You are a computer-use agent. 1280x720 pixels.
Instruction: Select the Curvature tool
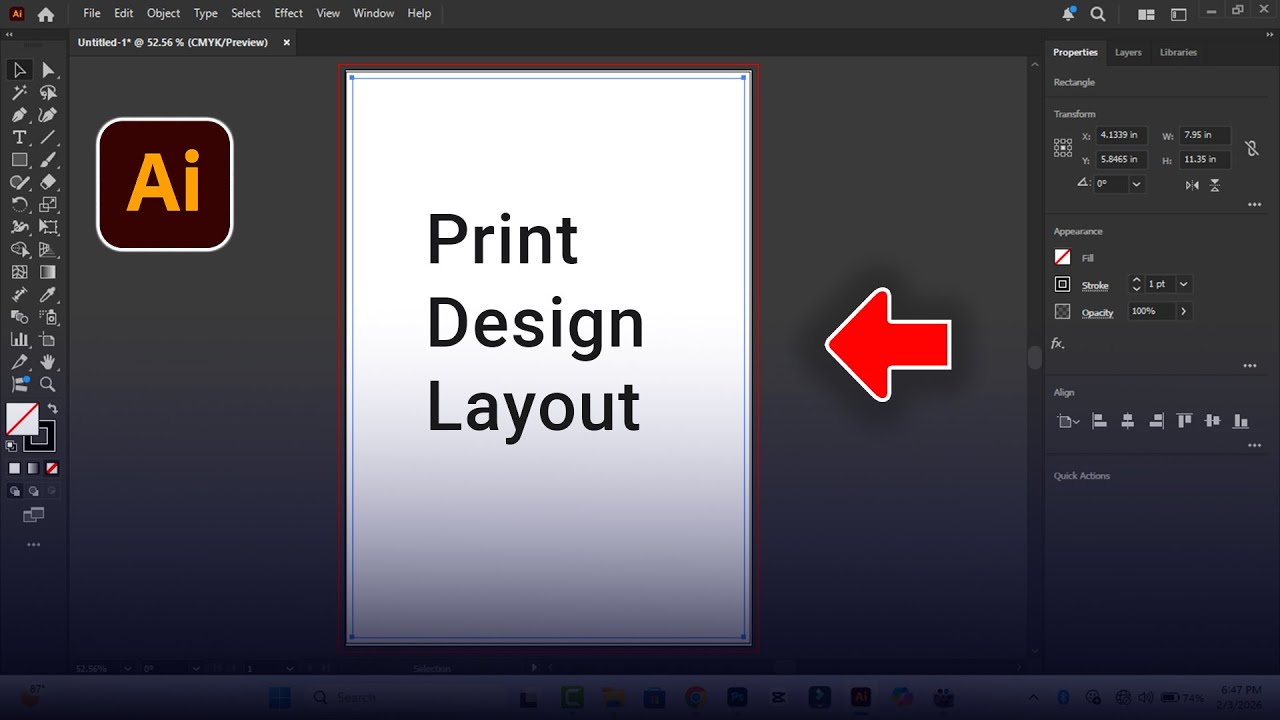tap(48, 115)
